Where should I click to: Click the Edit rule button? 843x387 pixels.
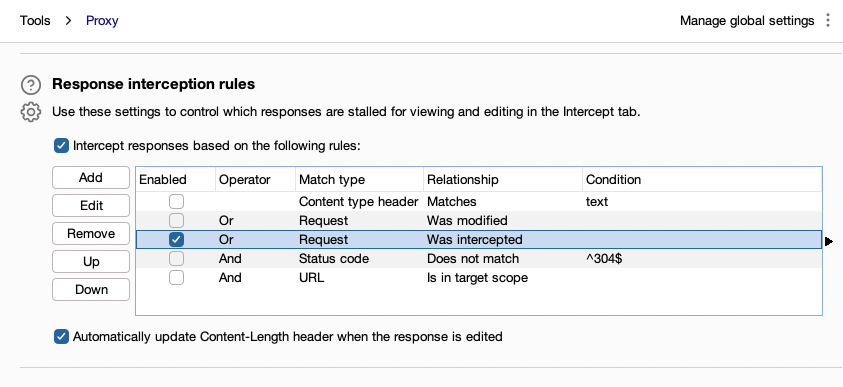point(91,206)
